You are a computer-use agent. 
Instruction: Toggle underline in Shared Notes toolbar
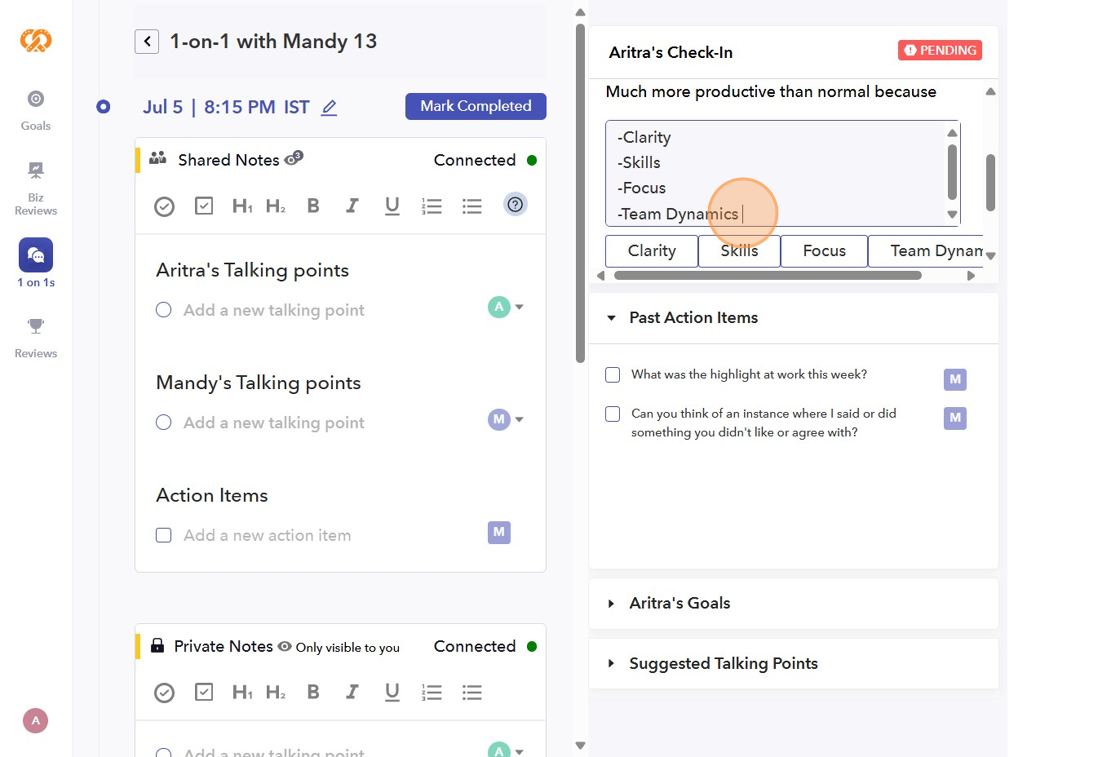coord(391,206)
